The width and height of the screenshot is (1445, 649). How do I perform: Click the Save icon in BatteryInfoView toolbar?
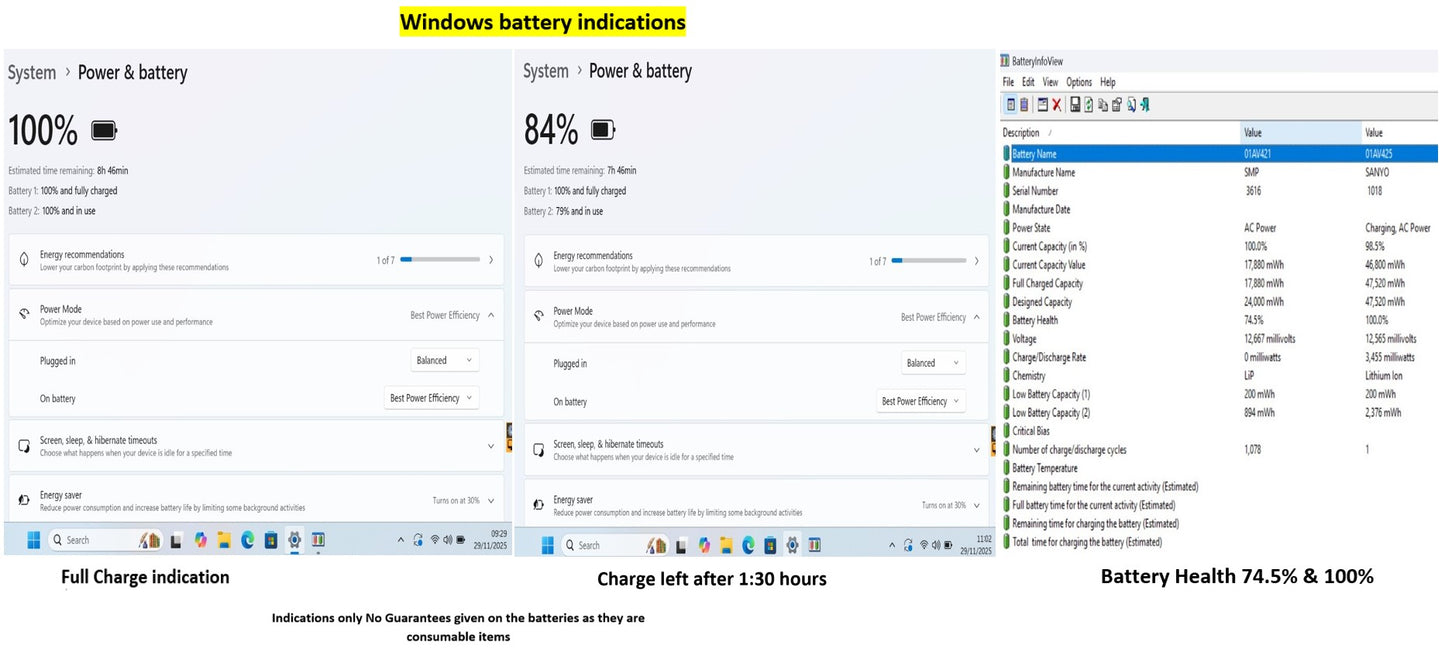1075,105
